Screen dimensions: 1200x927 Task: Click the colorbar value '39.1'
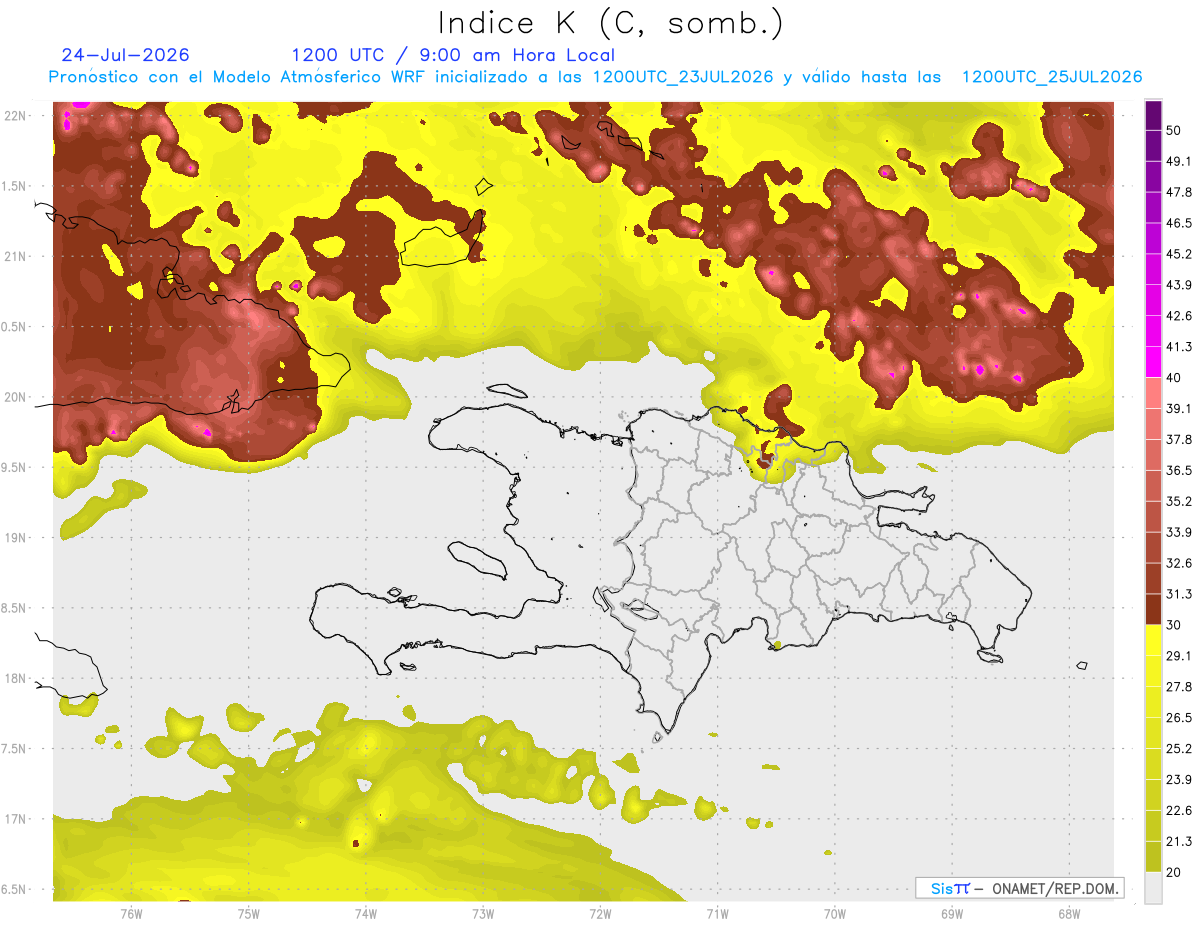pyautogui.click(x=1178, y=409)
